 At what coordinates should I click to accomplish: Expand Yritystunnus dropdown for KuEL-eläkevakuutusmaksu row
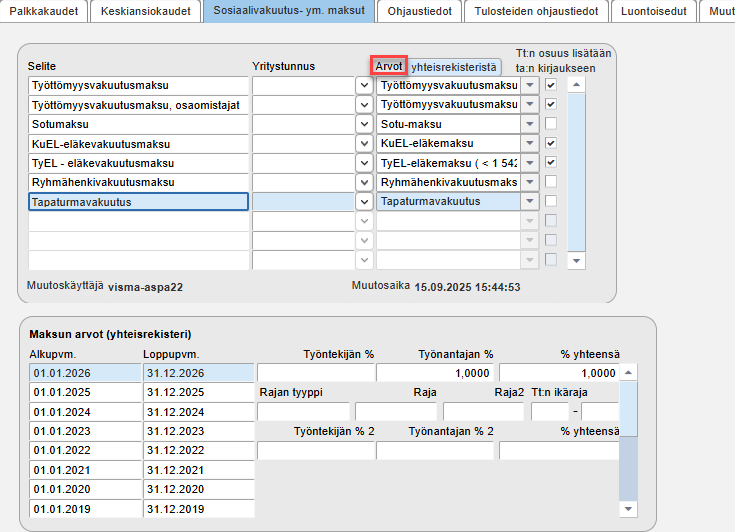(x=364, y=143)
